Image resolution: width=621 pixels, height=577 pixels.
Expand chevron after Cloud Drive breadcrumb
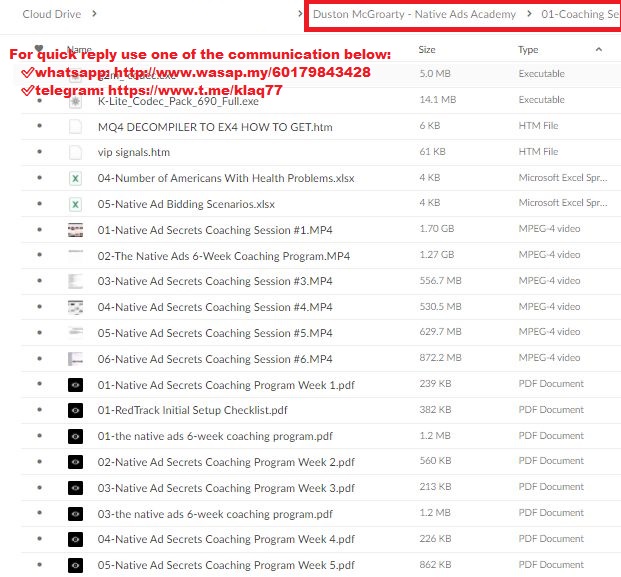(94, 14)
